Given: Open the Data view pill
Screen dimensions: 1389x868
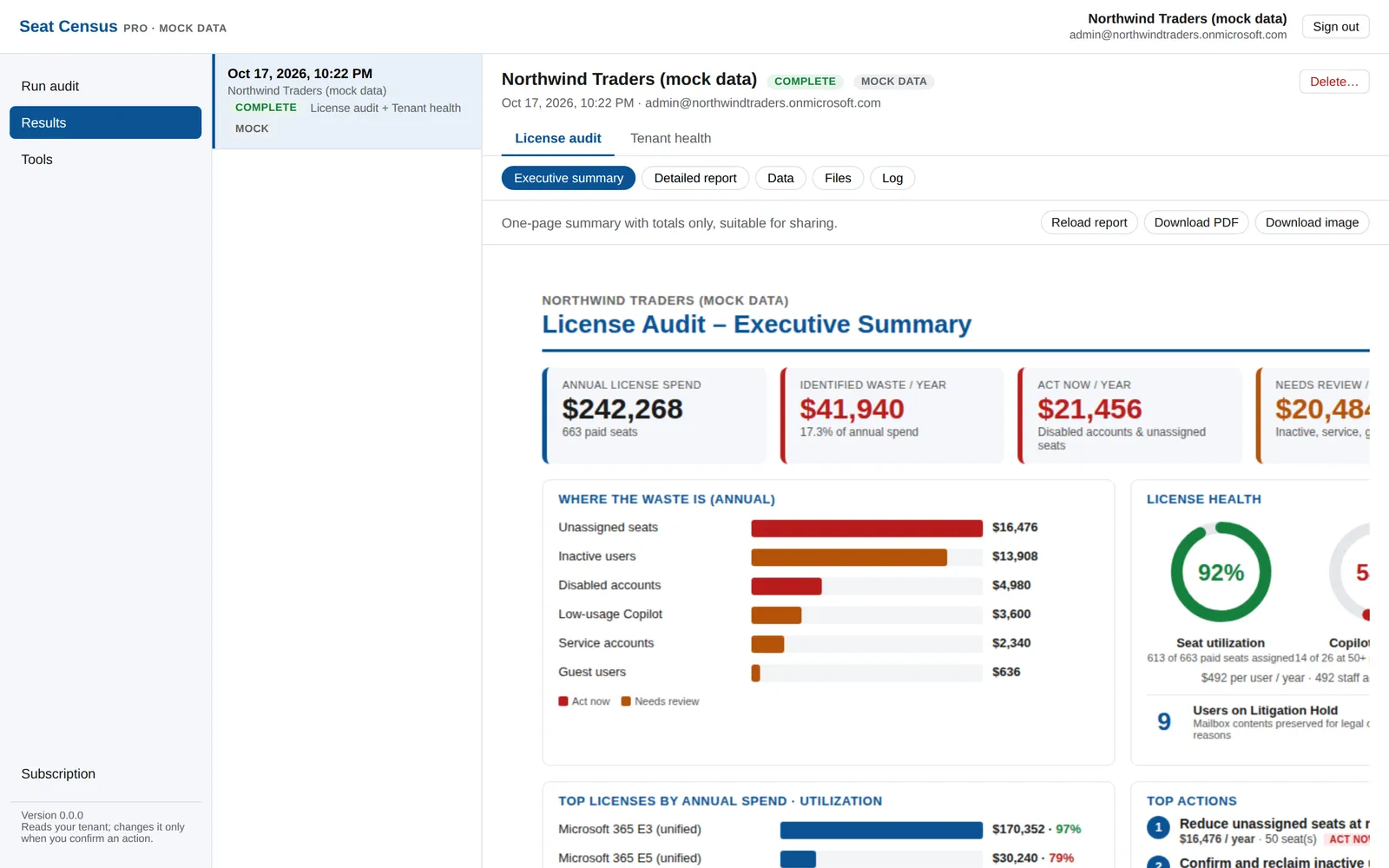Looking at the screenshot, I should tap(780, 178).
